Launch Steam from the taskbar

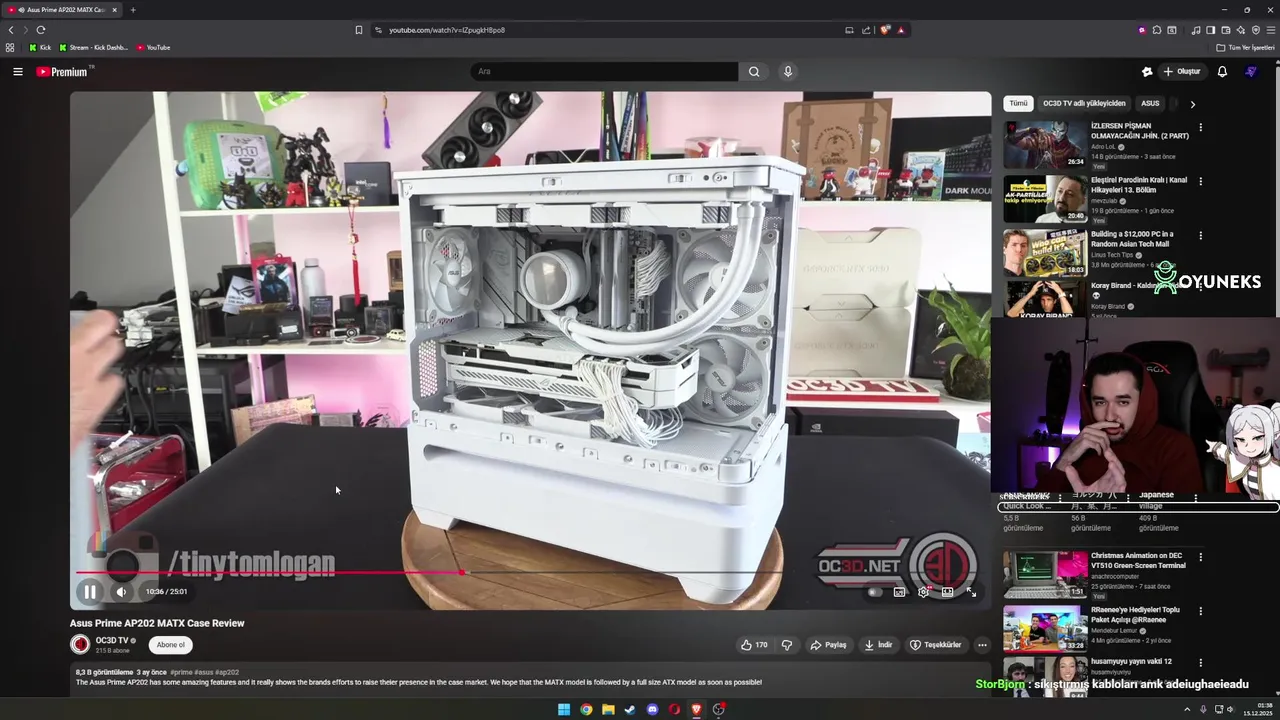[x=630, y=709]
